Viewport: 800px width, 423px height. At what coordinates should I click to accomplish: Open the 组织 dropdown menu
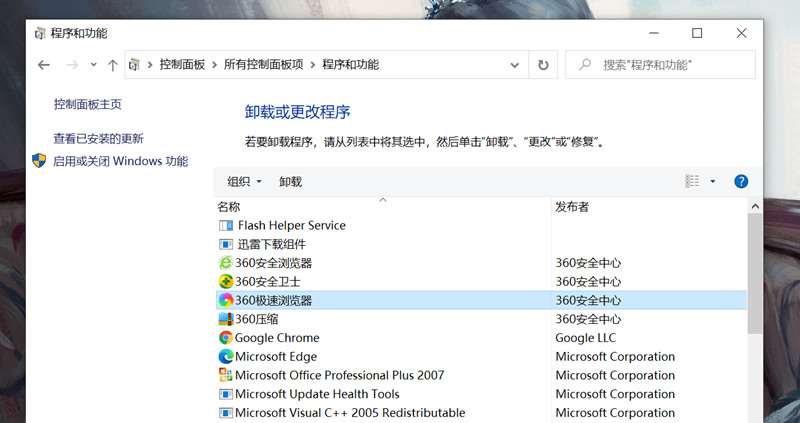point(244,182)
